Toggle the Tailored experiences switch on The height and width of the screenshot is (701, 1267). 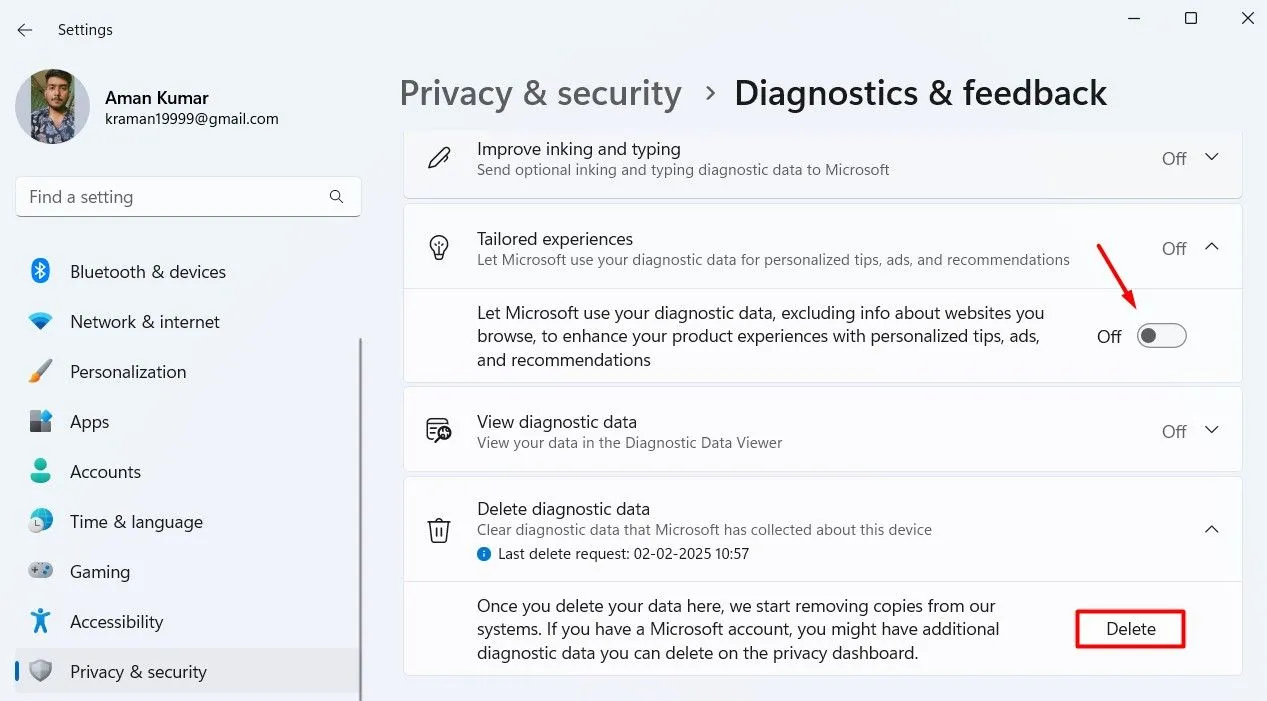1161,336
